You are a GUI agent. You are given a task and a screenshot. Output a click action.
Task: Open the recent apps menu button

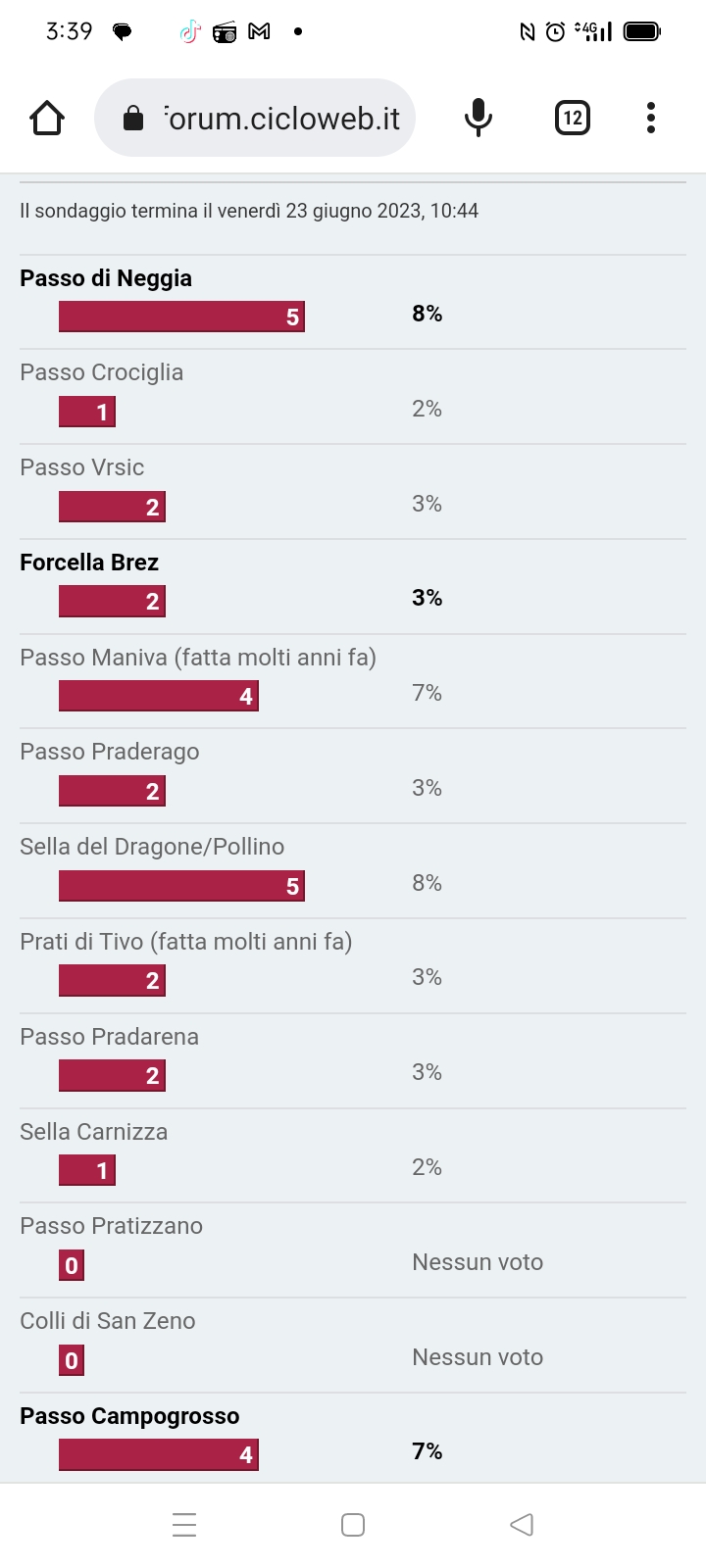(x=184, y=1524)
